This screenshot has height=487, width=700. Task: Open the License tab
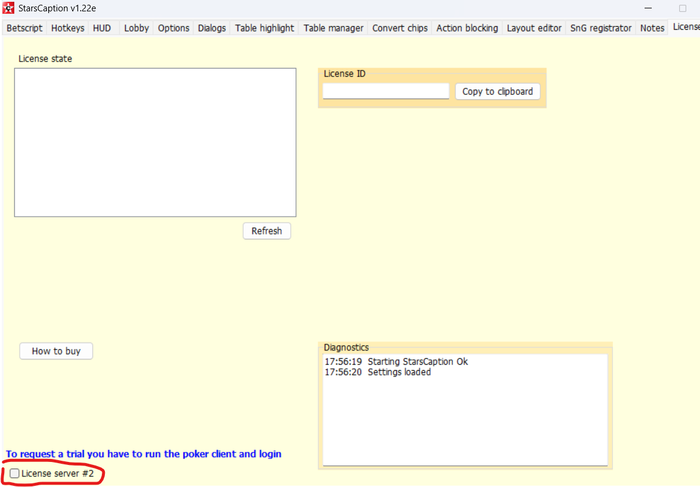pyautogui.click(x=685, y=27)
